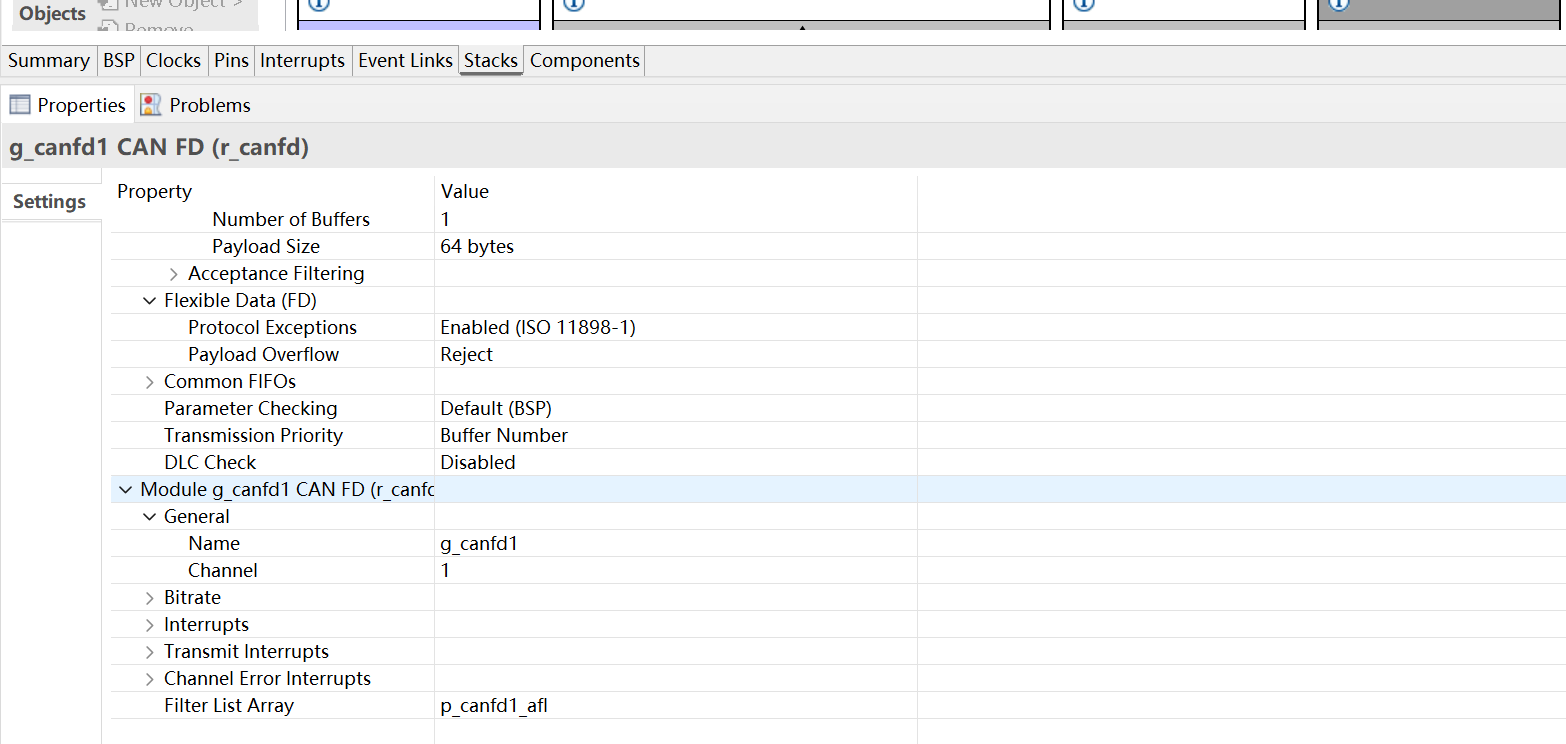Open the Components tab
The height and width of the screenshot is (744, 1566).
pos(585,61)
